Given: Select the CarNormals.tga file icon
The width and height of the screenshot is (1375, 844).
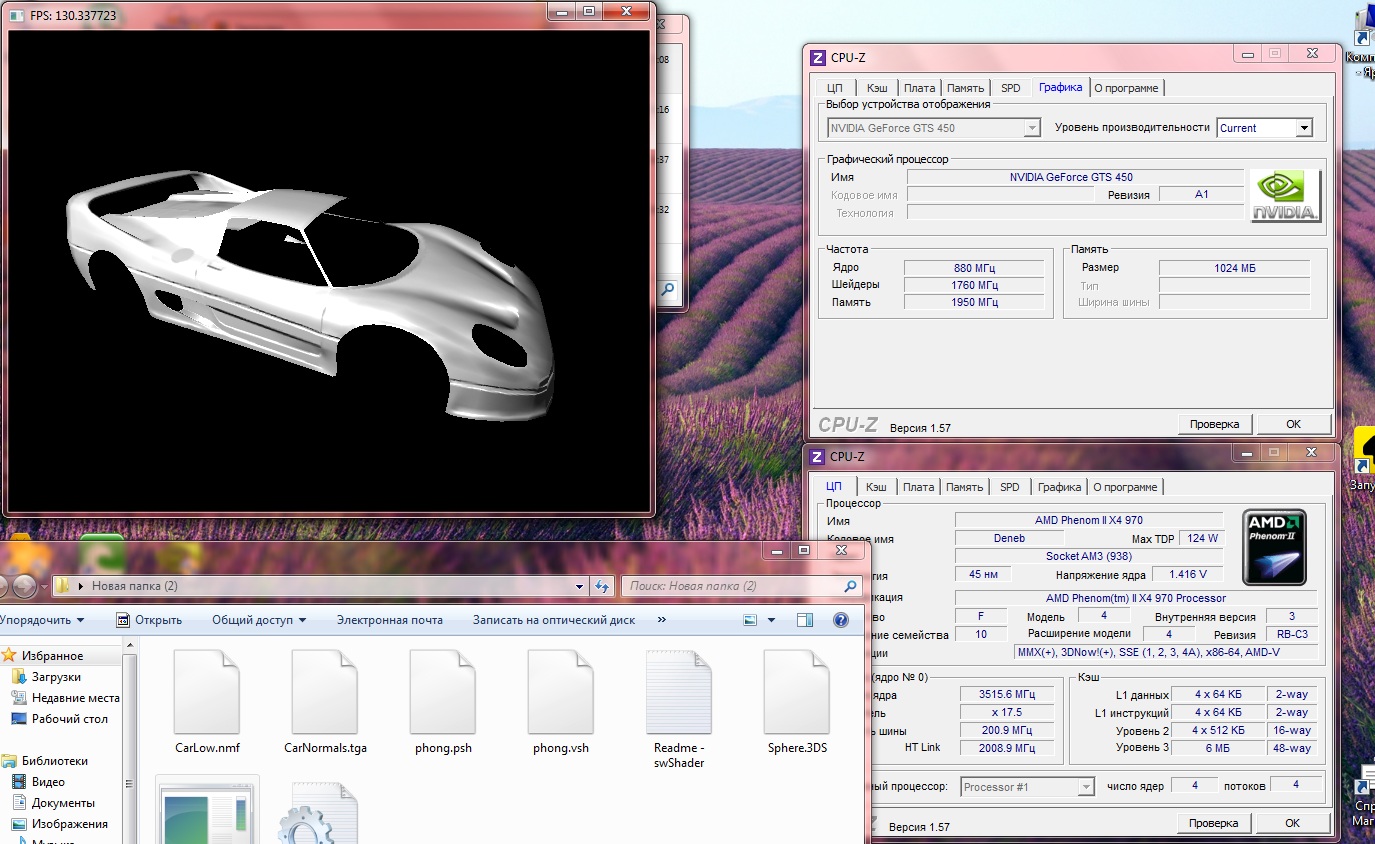Looking at the screenshot, I should coord(325,692).
